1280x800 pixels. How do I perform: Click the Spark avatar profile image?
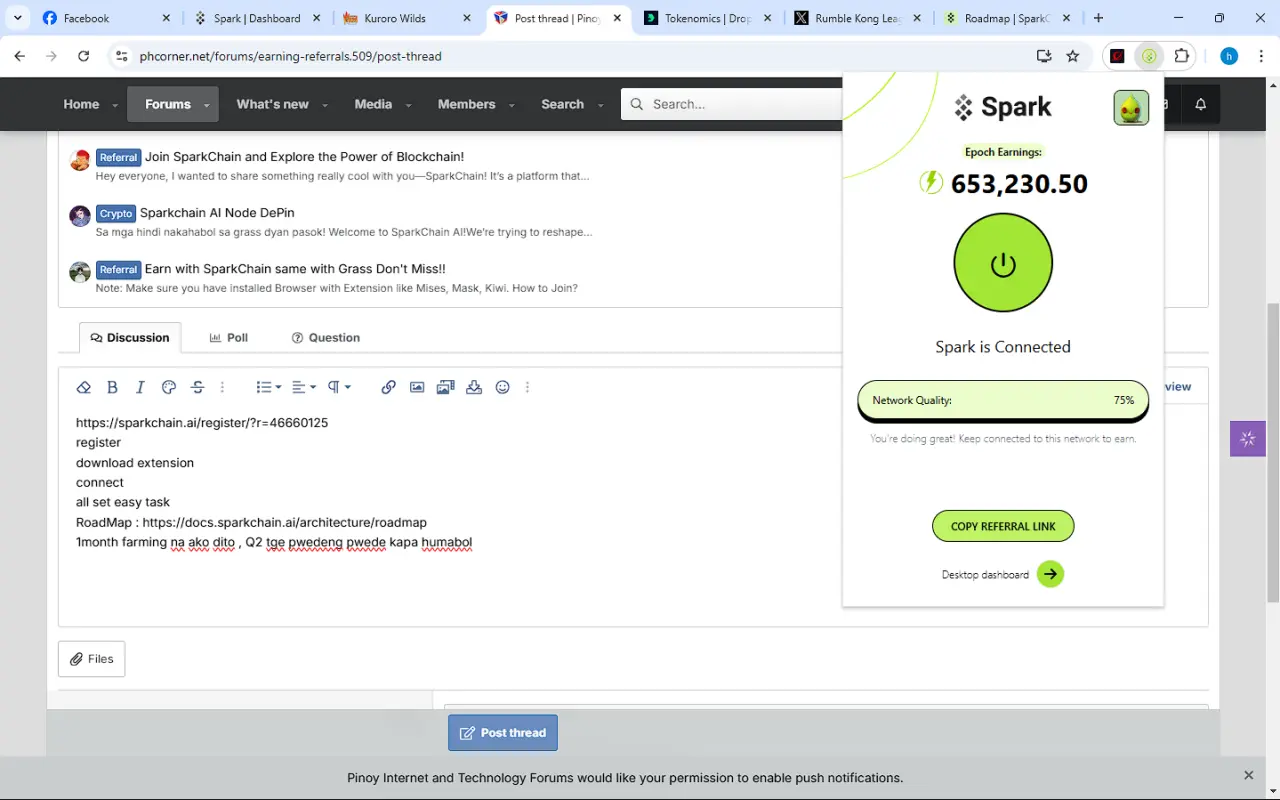tap(1131, 107)
